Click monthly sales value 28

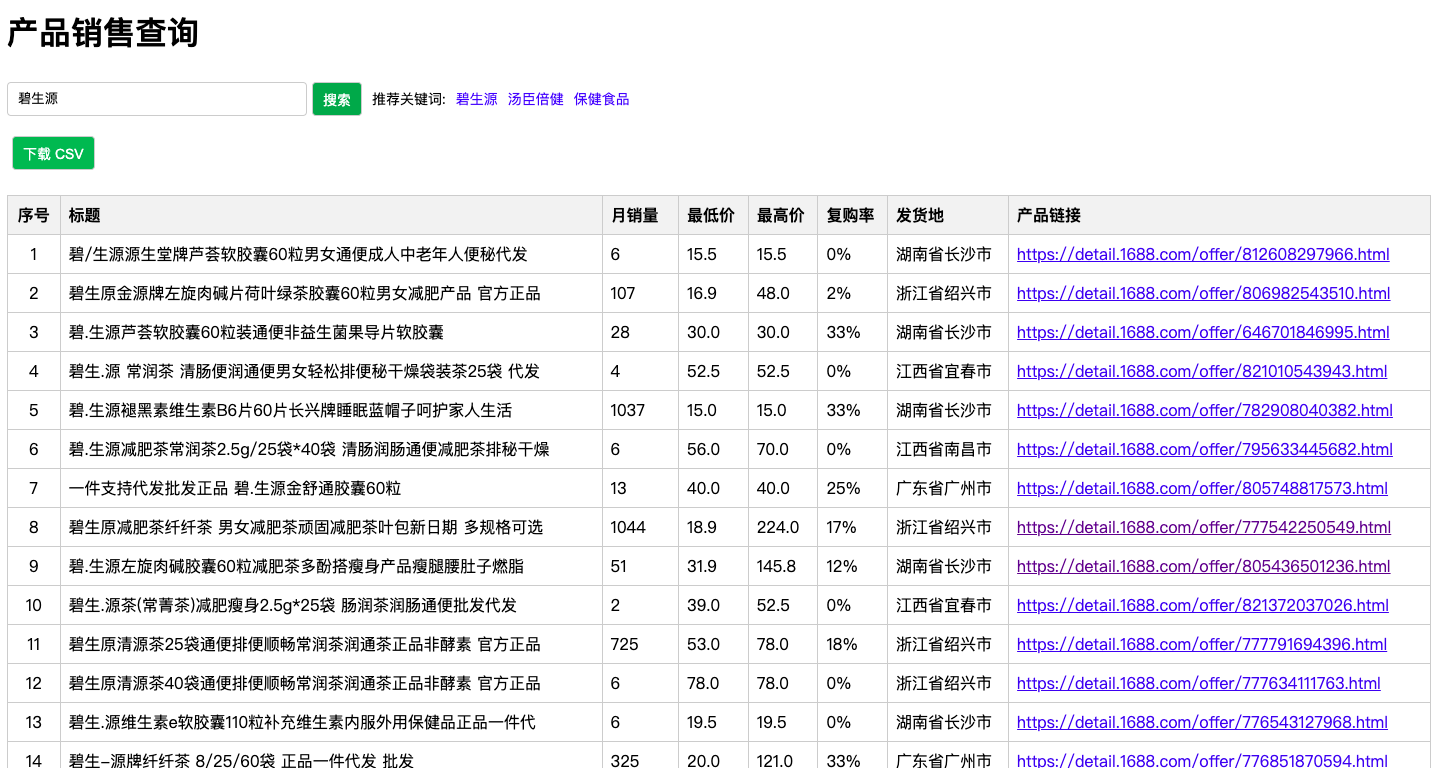pyautogui.click(x=620, y=332)
